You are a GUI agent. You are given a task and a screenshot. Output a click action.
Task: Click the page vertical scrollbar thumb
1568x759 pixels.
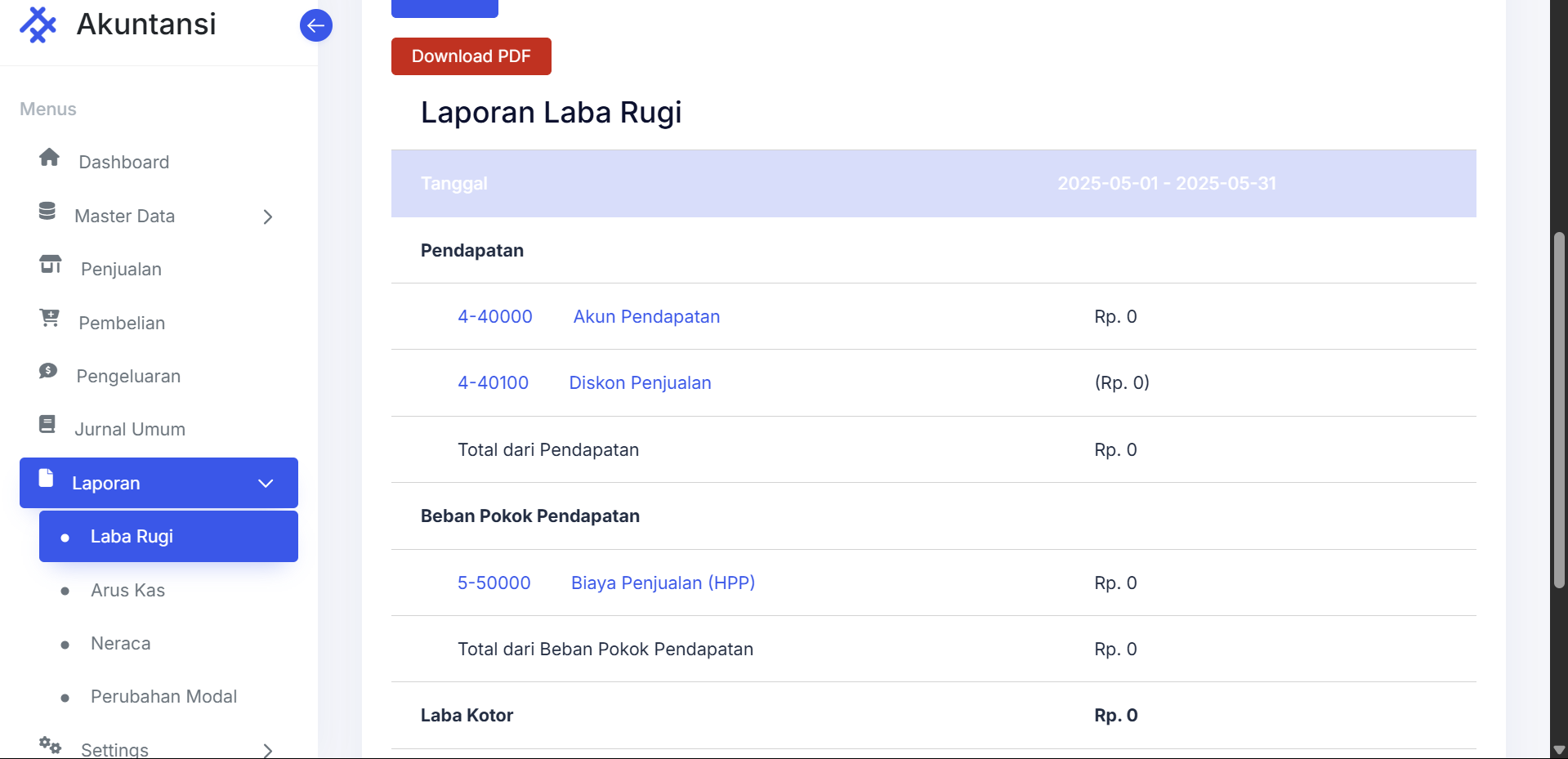(1559, 409)
